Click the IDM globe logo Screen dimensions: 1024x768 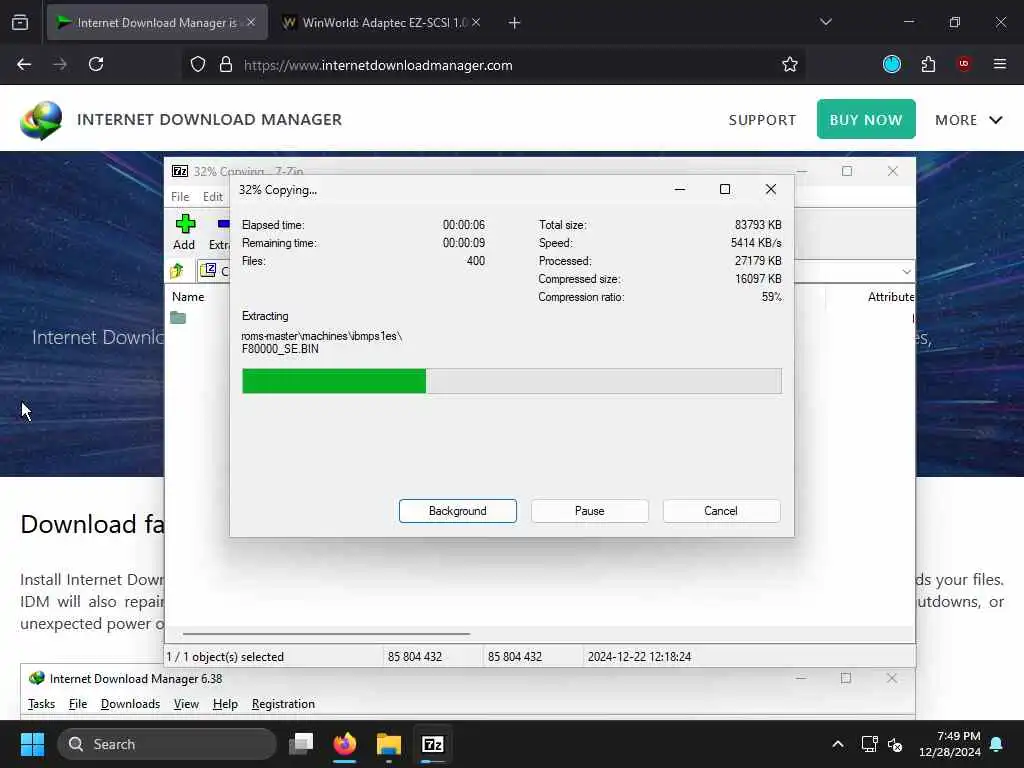click(x=40, y=120)
